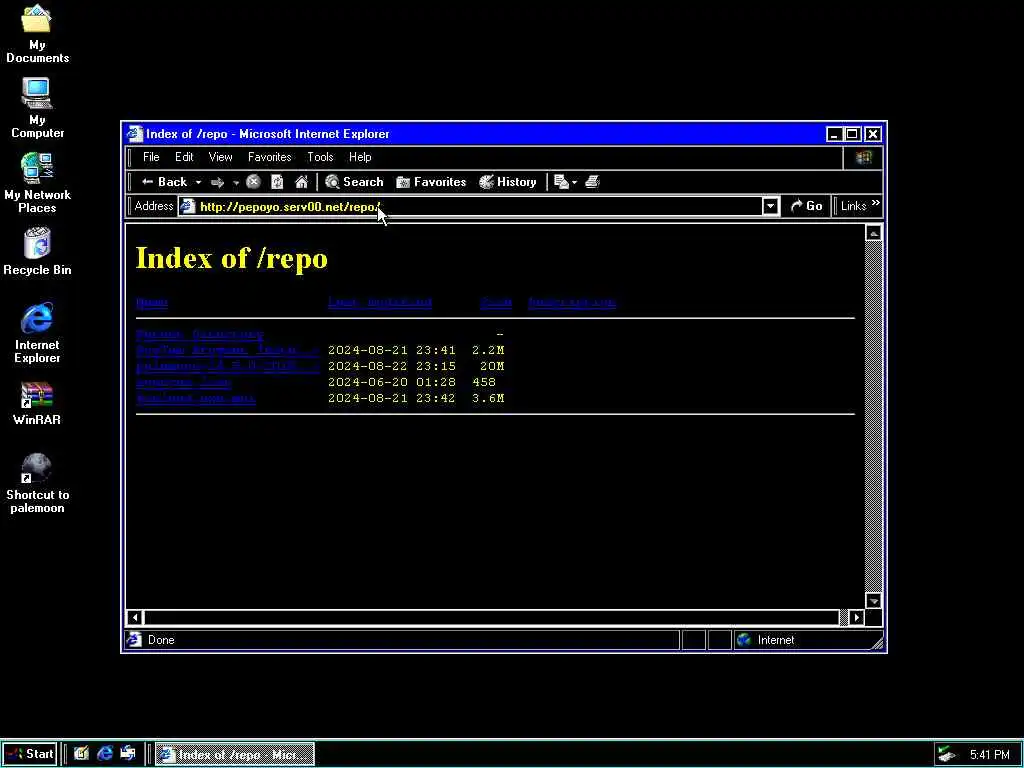The image size is (1024, 768).
Task: Click the Windows throbber logo in the IE menu bar
Action: click(x=863, y=157)
